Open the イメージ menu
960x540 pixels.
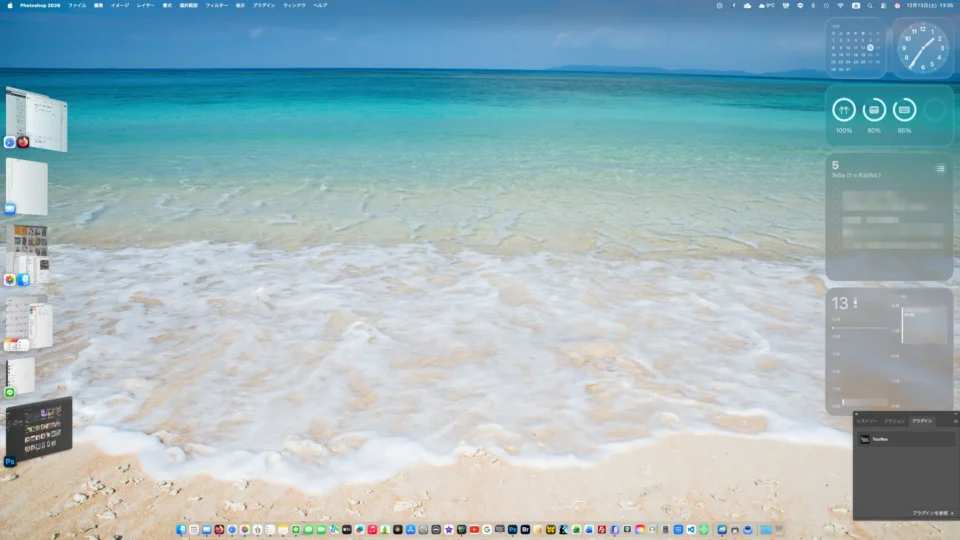[119, 6]
